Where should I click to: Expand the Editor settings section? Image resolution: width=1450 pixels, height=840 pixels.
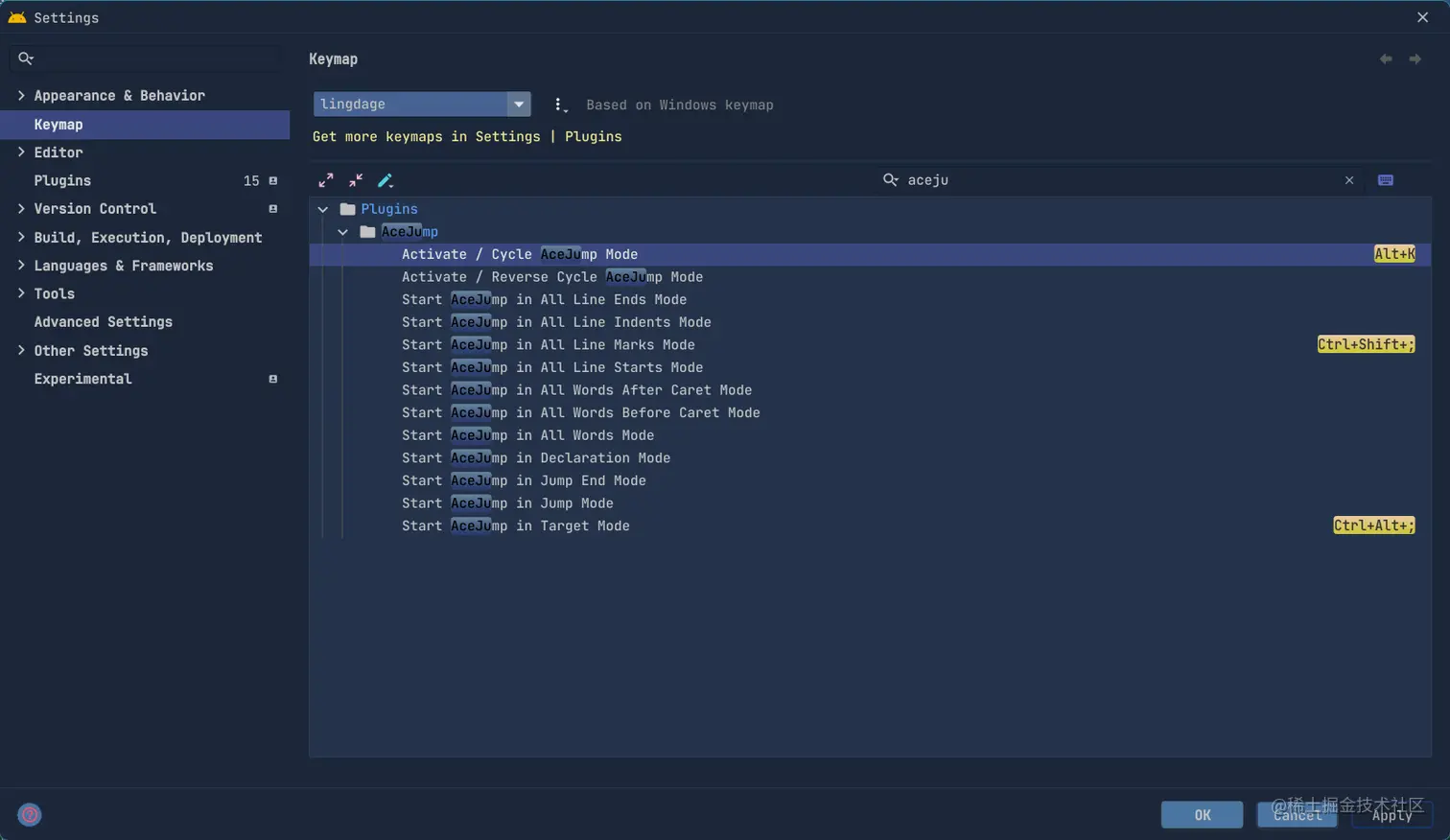(x=21, y=152)
